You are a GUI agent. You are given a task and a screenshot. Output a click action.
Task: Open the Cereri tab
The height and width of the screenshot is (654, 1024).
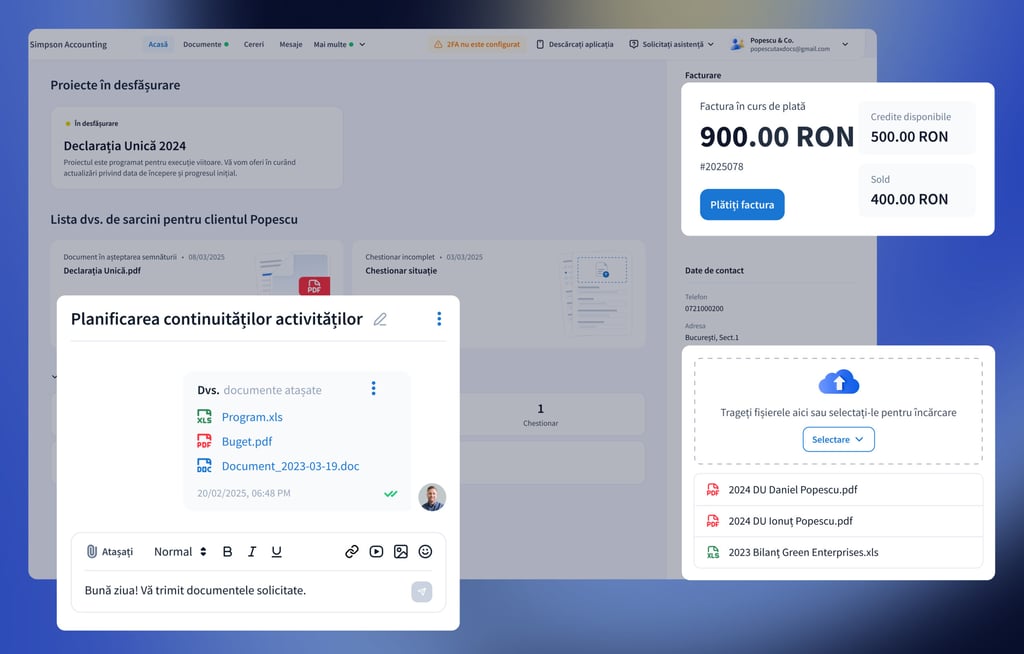pyautogui.click(x=254, y=45)
